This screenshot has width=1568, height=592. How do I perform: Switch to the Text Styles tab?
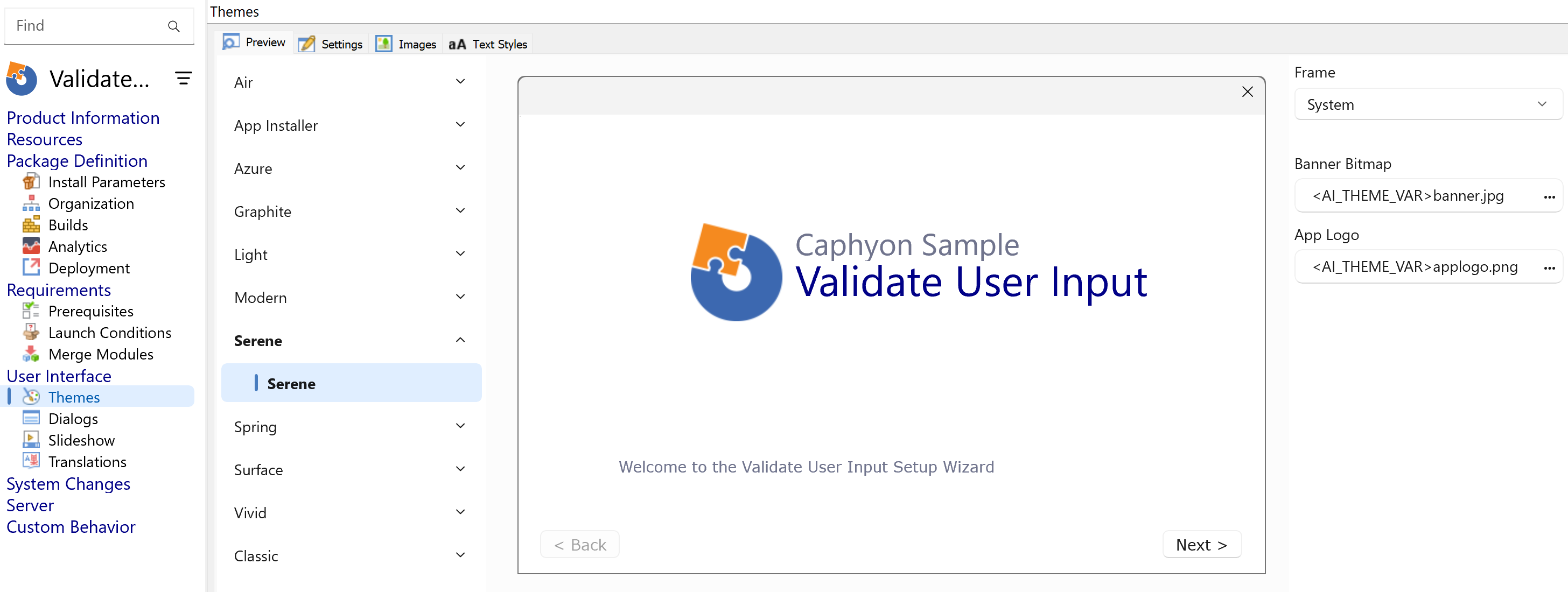(487, 44)
